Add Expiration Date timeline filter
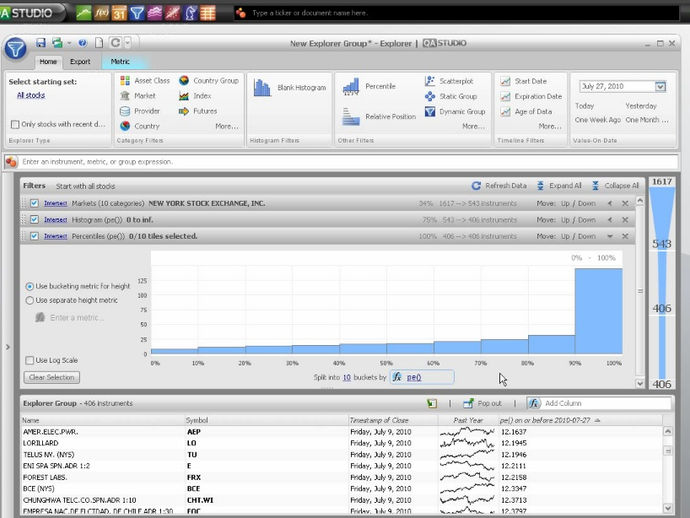 click(531, 96)
